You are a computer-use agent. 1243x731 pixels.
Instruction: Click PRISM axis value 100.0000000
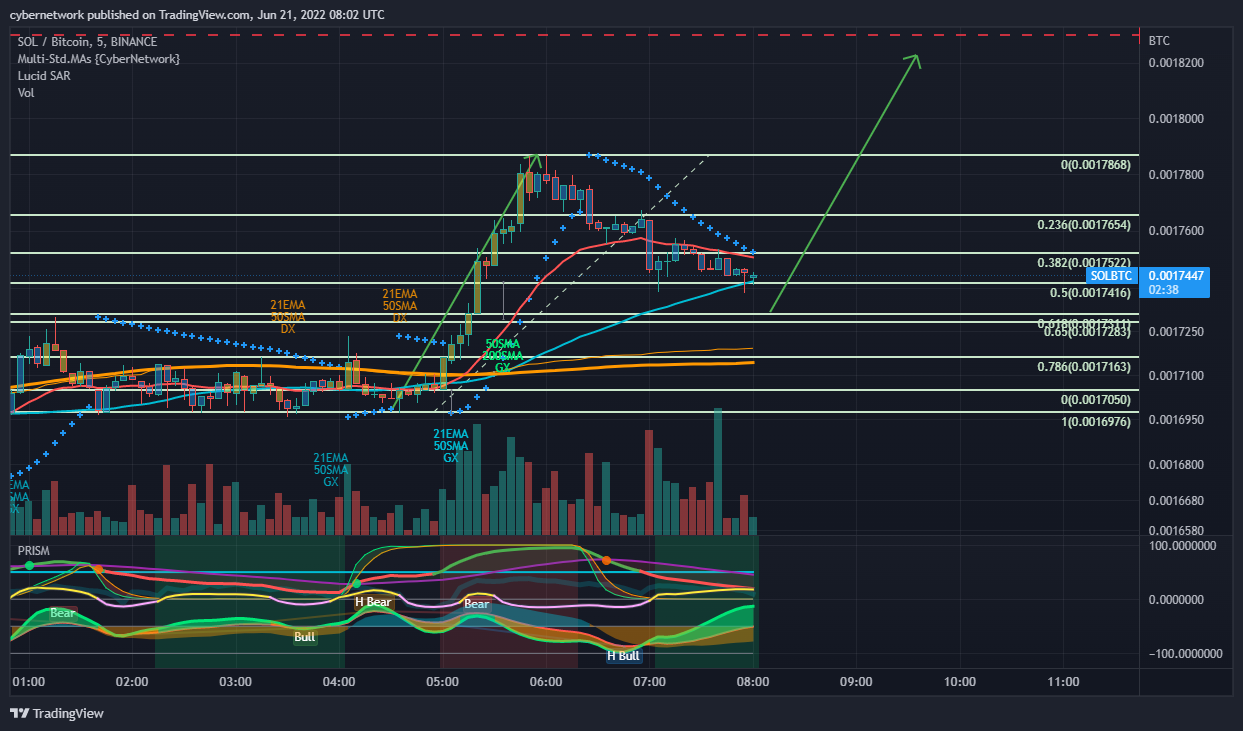[x=1182, y=546]
